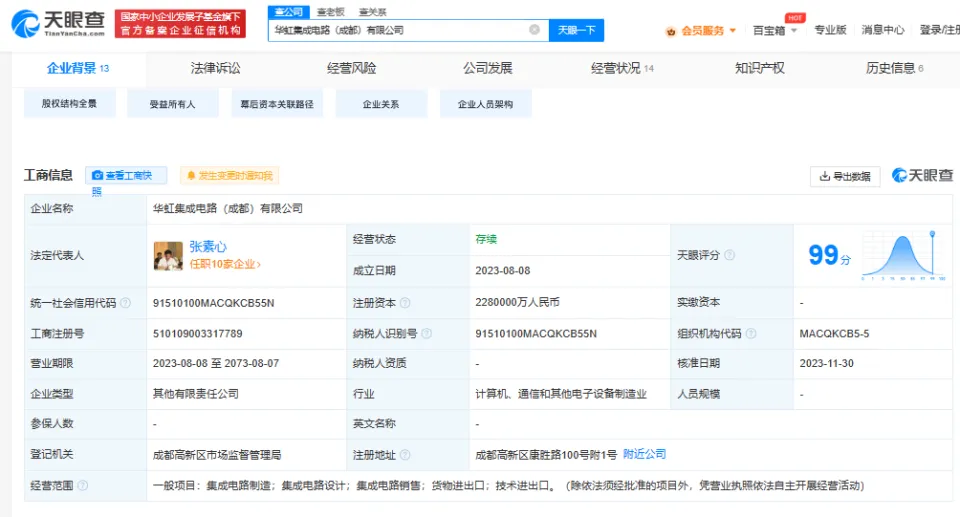
Task: Click the red 官方备案企业征信机构 banner
Action: point(180,24)
